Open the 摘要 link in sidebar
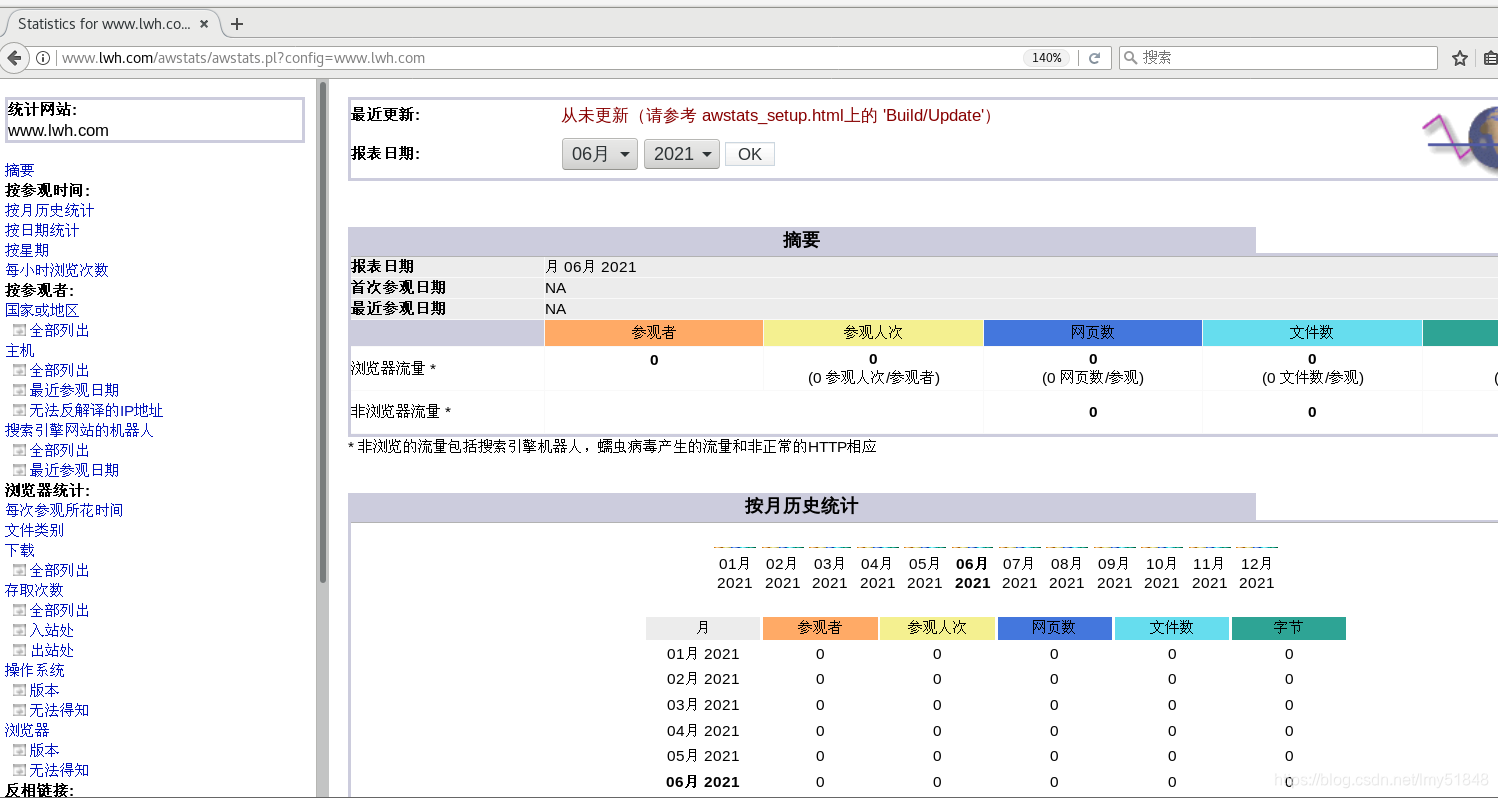1498x798 pixels. tap(20, 170)
